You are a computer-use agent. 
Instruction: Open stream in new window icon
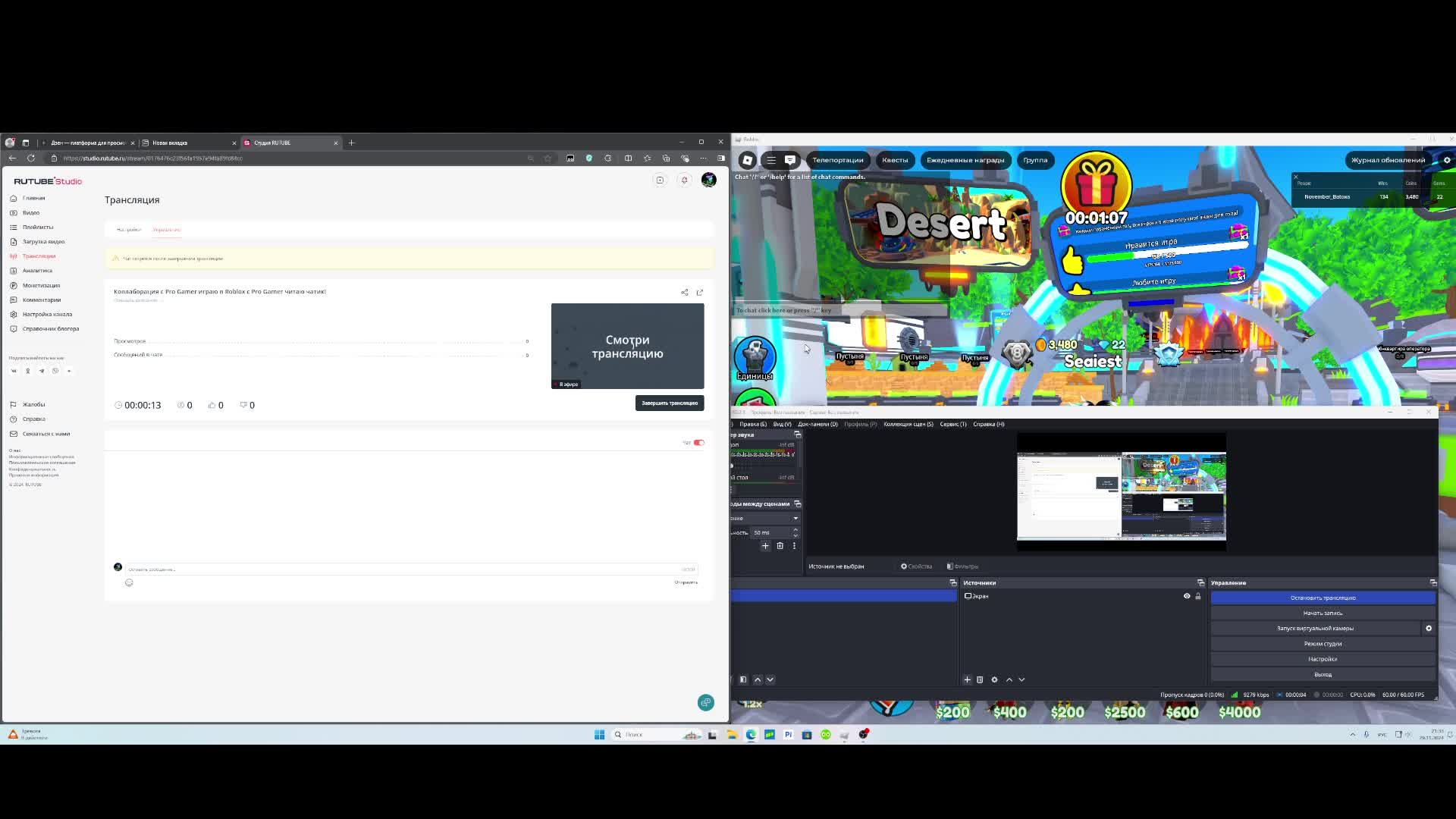pyautogui.click(x=700, y=292)
